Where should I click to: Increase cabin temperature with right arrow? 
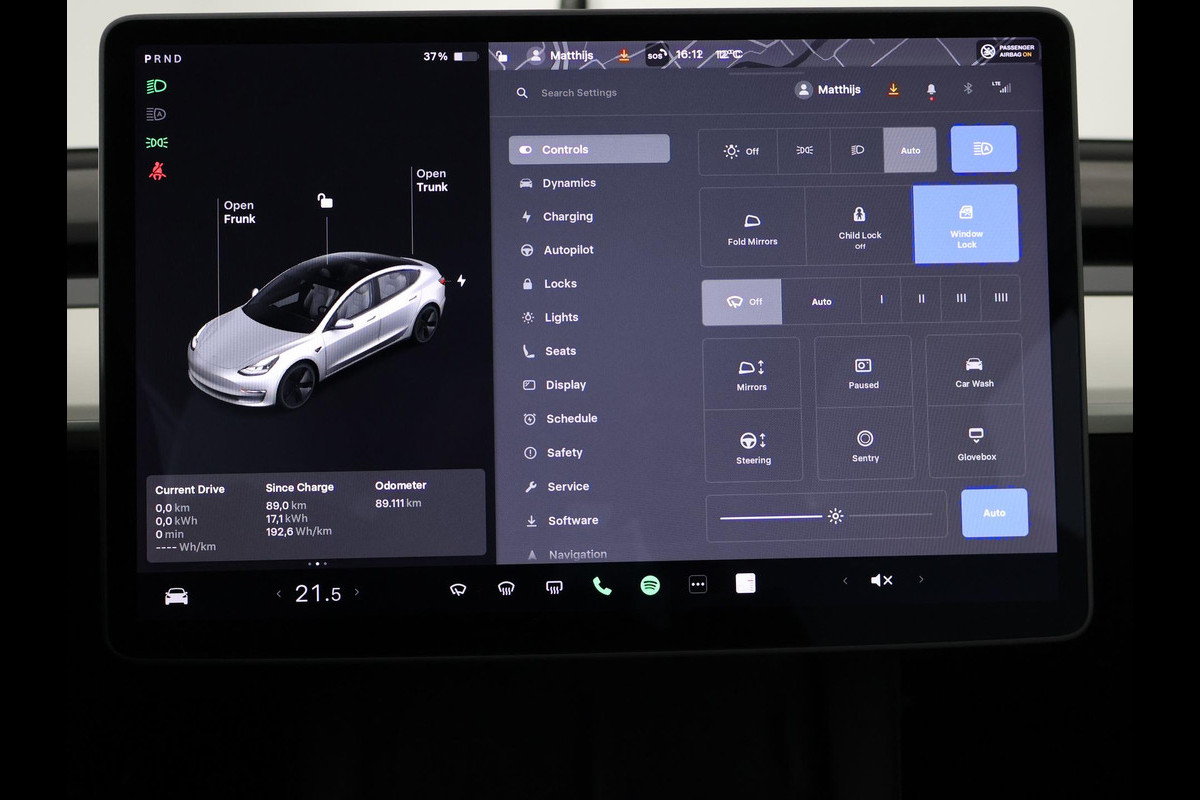pos(357,592)
